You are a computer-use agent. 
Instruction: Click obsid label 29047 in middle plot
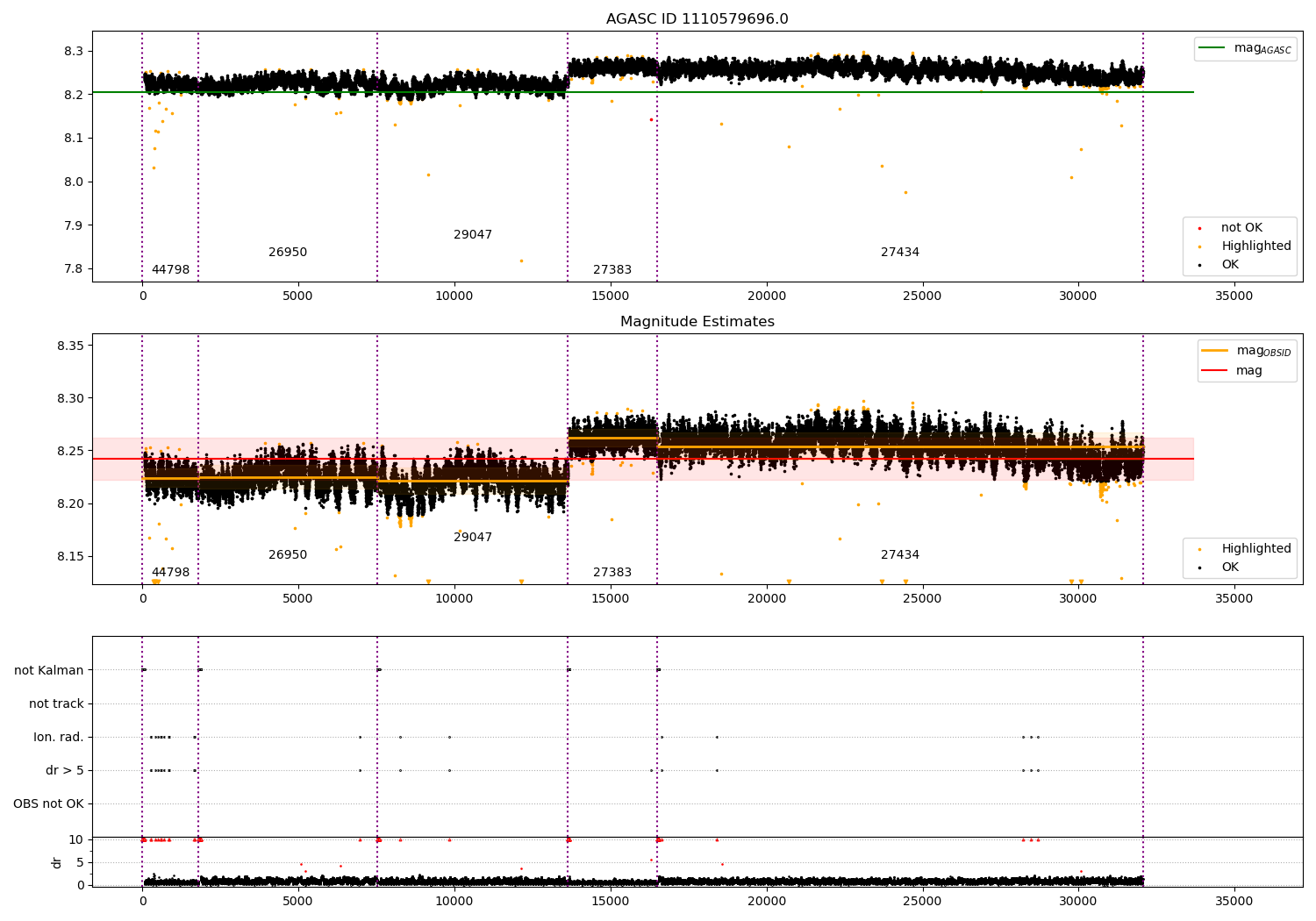coord(473,538)
